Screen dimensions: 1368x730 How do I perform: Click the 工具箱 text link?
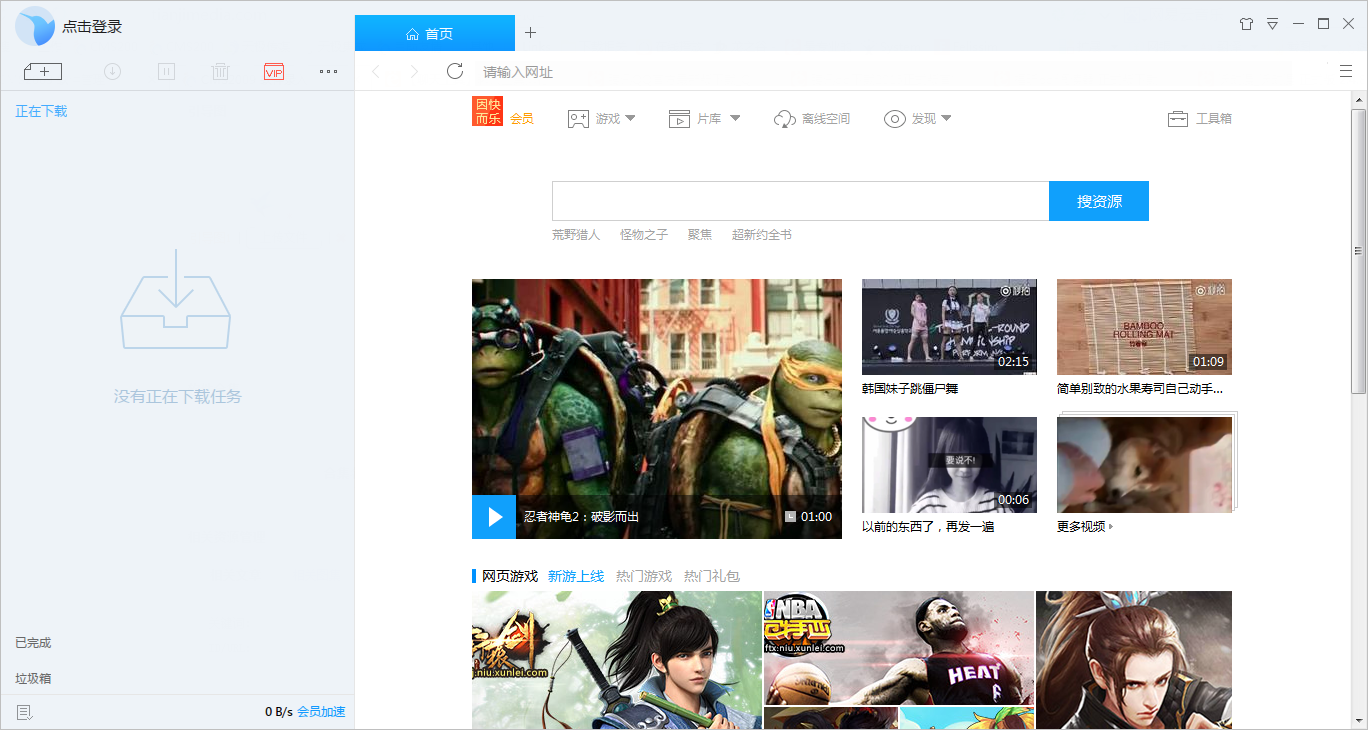pyautogui.click(x=1214, y=118)
